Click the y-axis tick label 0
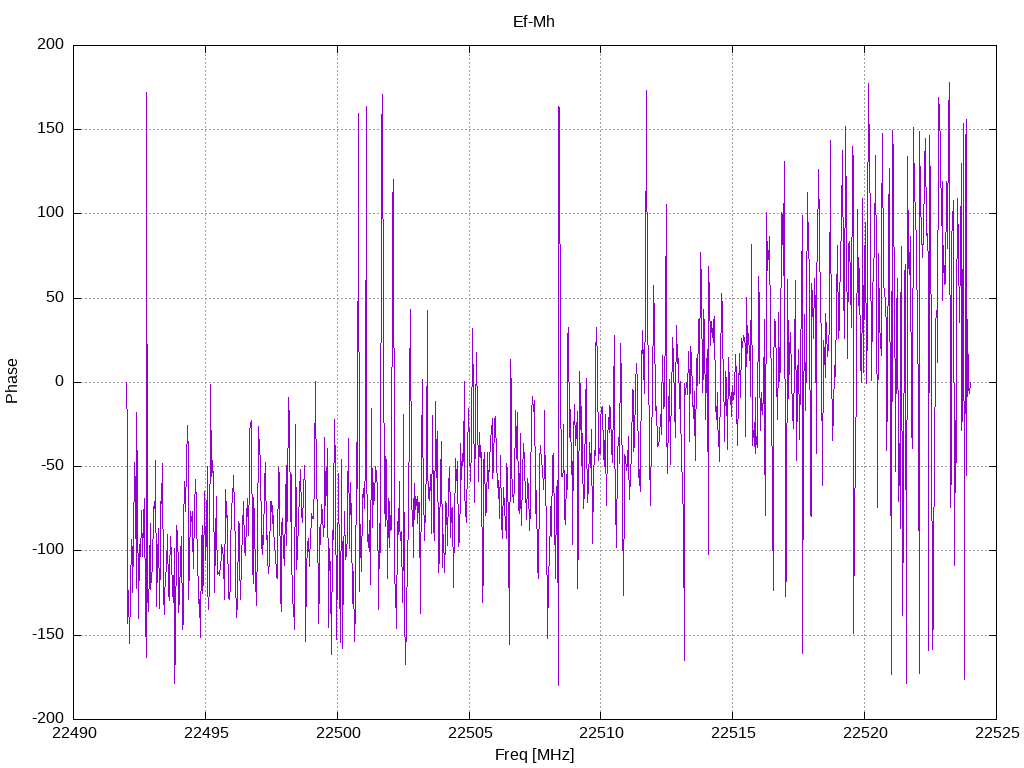Screen dimensions: 1024x768 (59, 381)
